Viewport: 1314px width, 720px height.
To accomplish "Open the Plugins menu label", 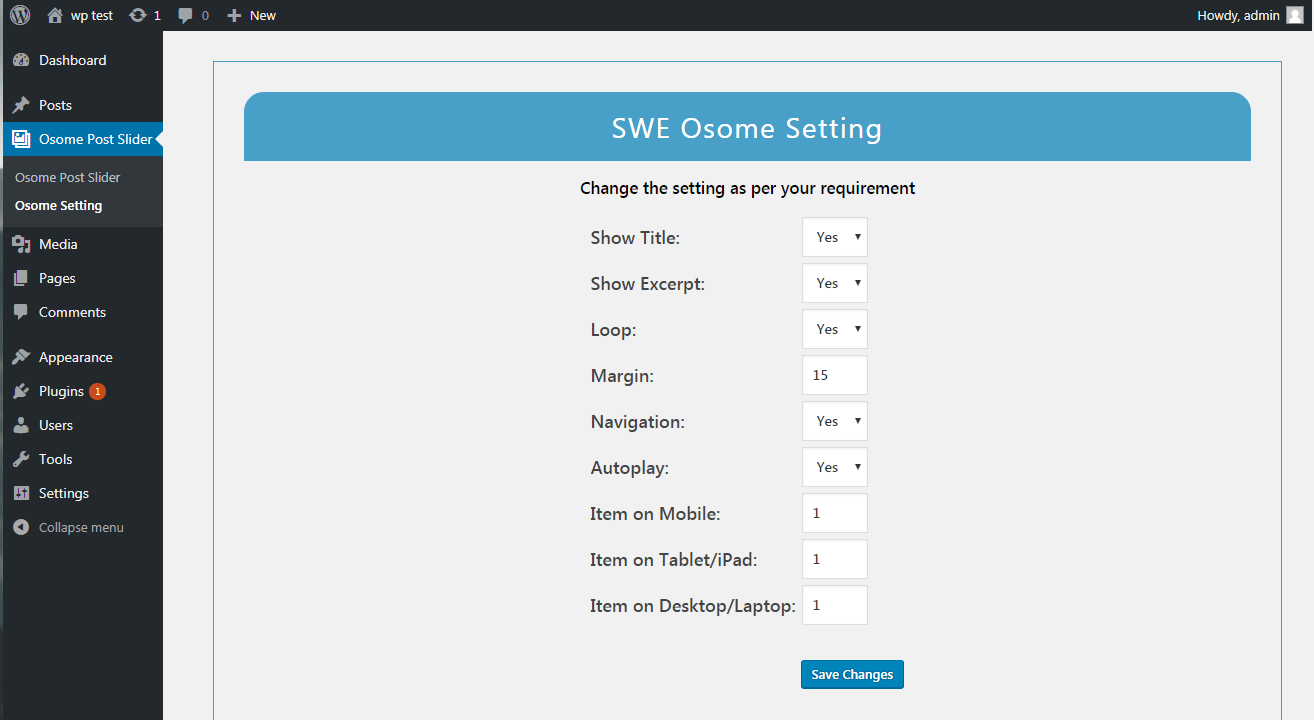I will (61, 391).
